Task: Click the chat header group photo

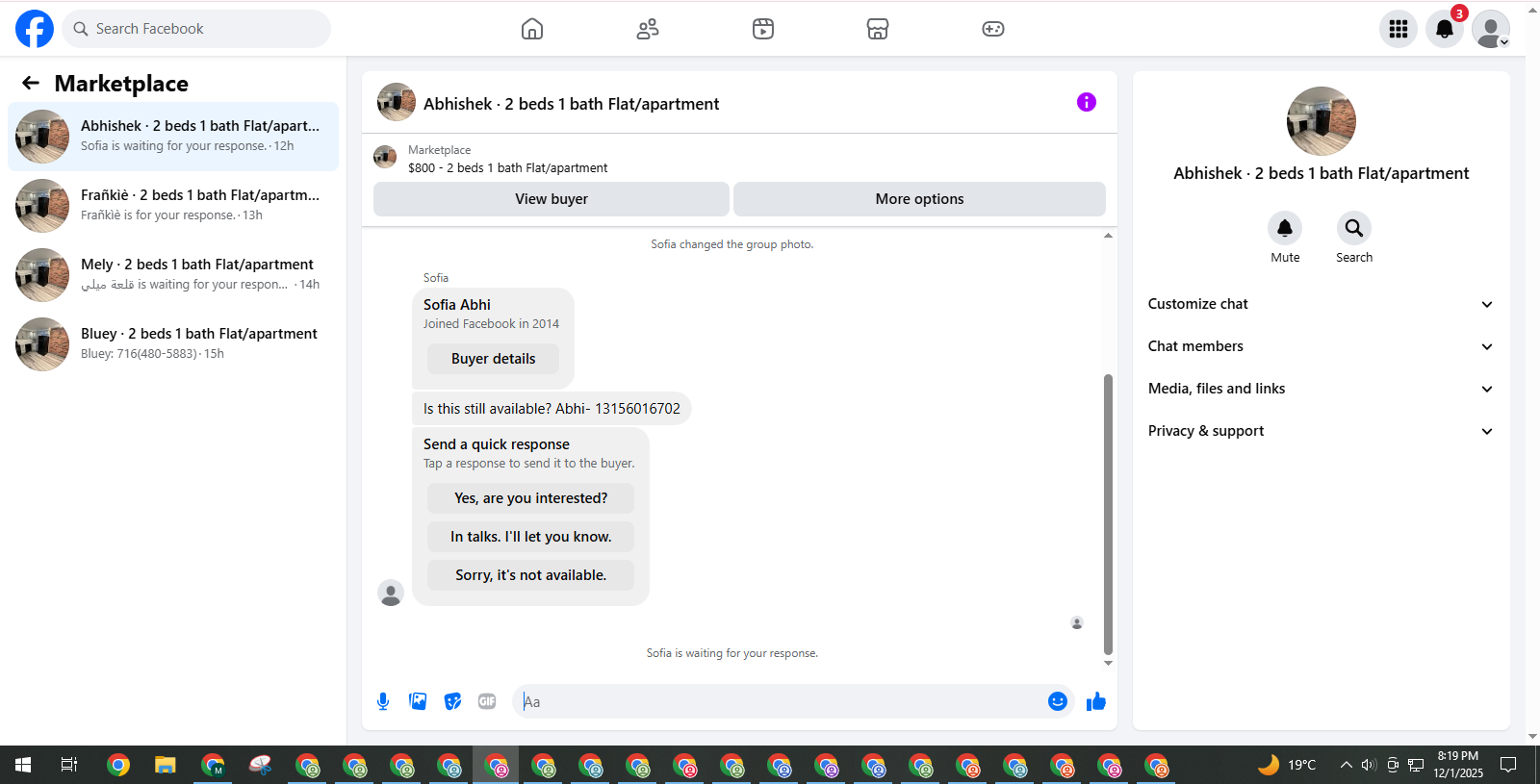Action: [x=397, y=102]
